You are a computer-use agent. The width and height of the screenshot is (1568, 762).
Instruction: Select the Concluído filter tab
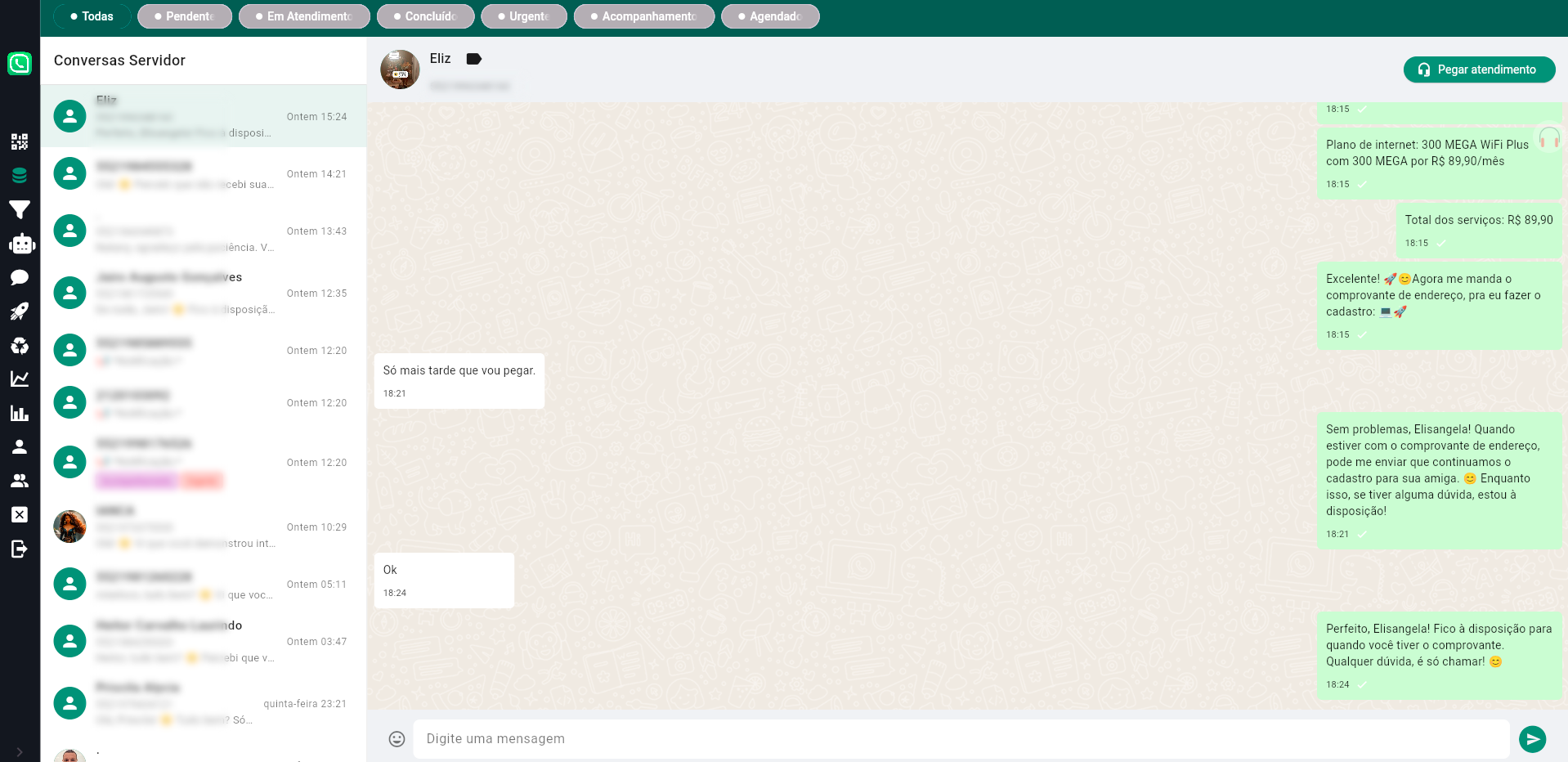[425, 16]
